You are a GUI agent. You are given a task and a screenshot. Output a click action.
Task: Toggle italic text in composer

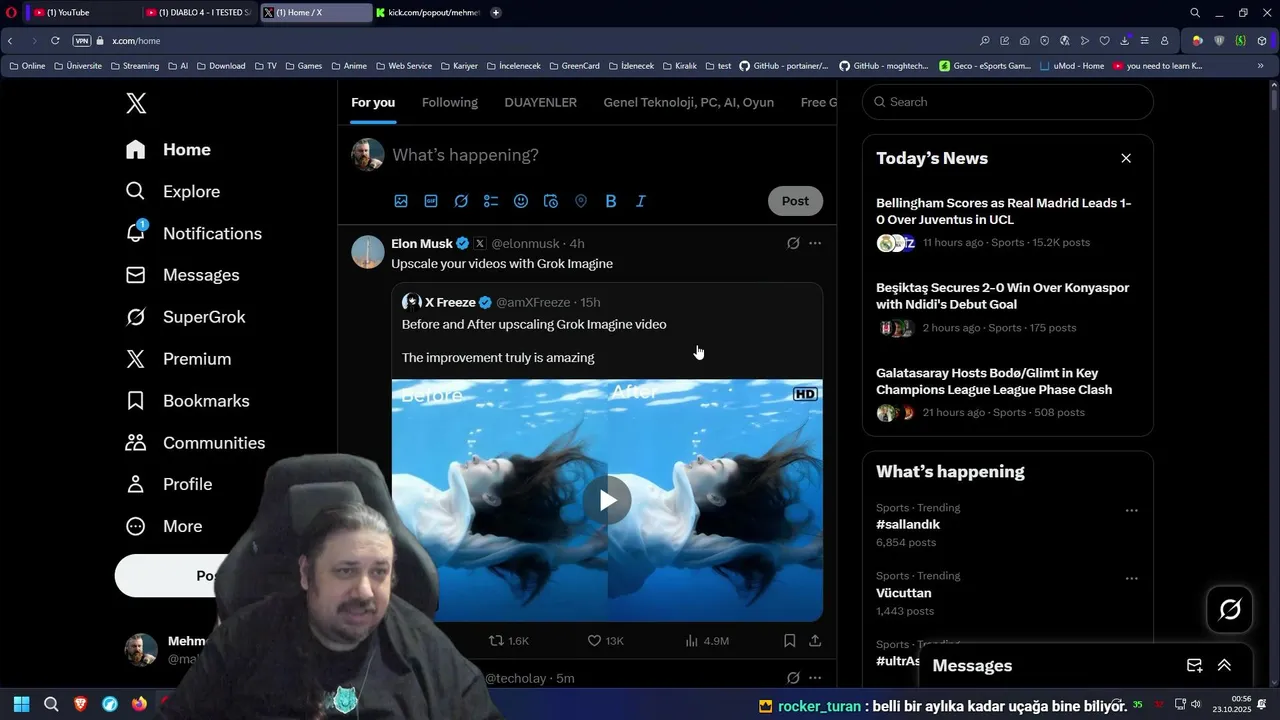click(x=641, y=201)
